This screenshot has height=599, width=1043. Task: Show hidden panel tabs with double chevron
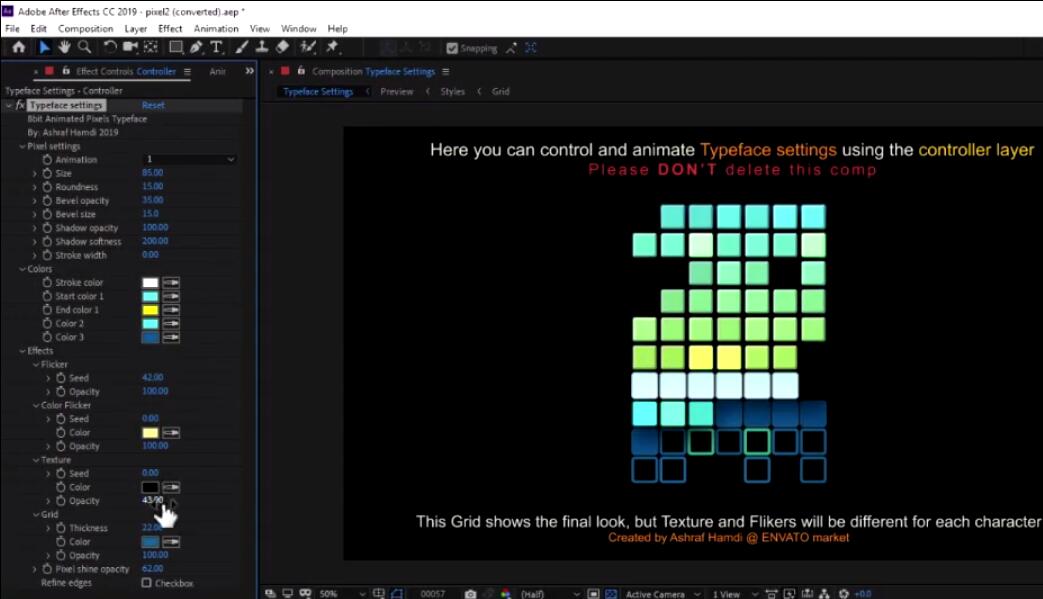(249, 70)
